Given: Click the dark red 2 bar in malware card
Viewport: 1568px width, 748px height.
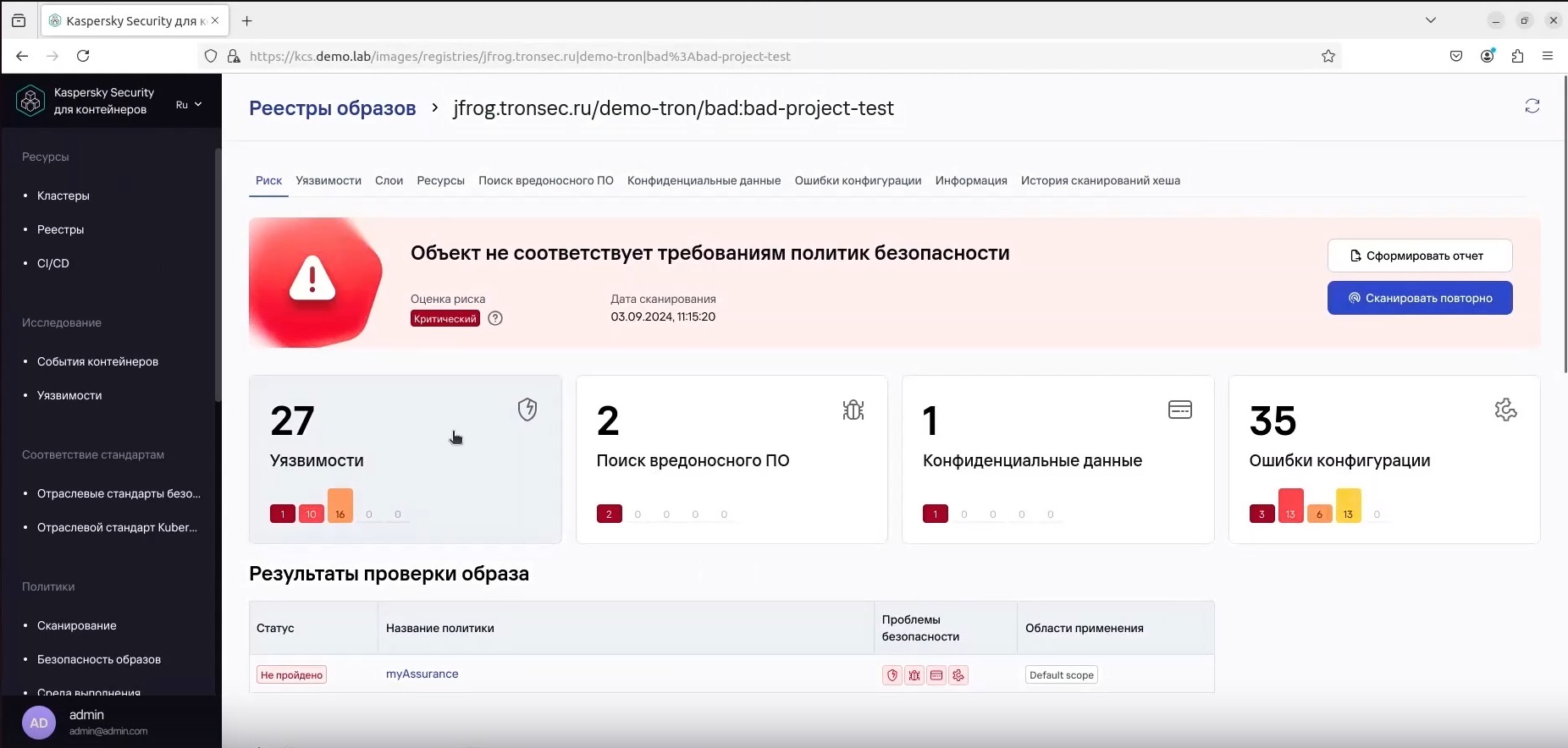Looking at the screenshot, I should [609, 514].
